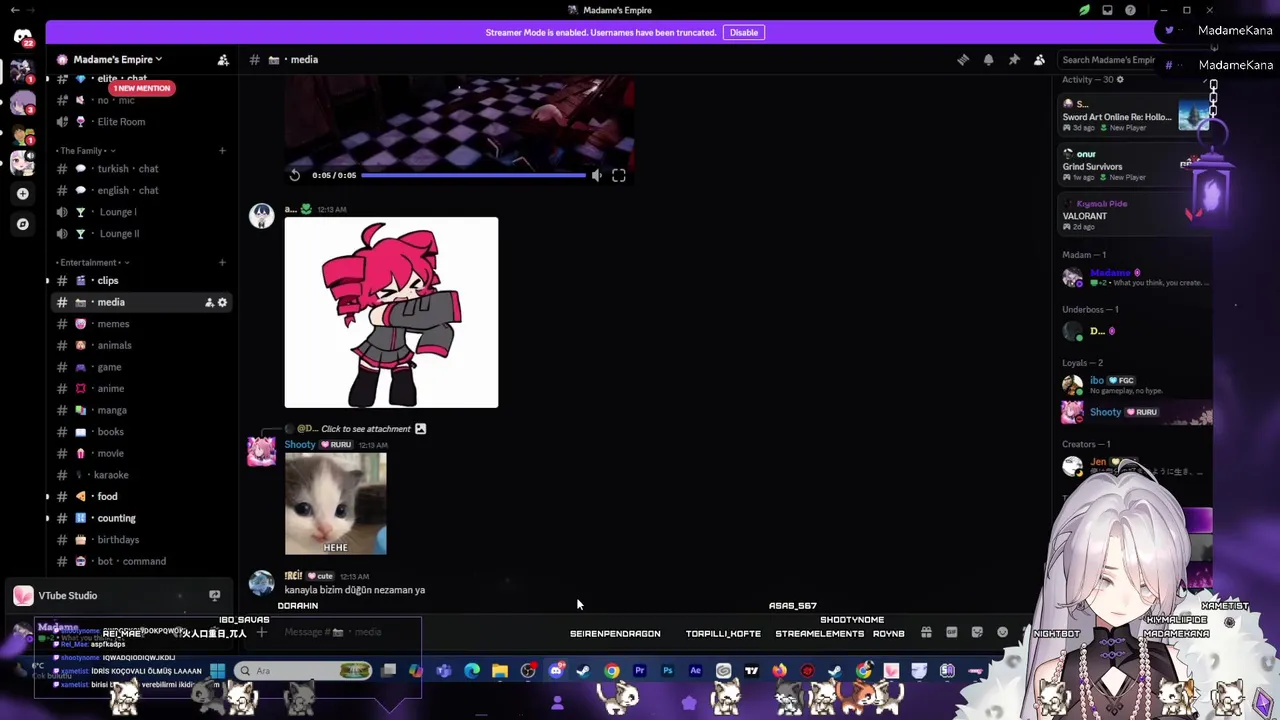The image size is (1280, 720).
Task: Open the manga channel
Action: [x=141, y=410]
